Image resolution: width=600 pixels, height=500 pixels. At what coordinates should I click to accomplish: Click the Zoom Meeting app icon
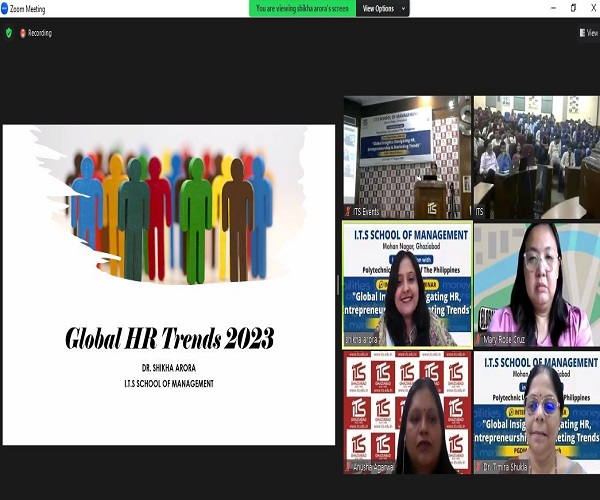click(4, 8)
